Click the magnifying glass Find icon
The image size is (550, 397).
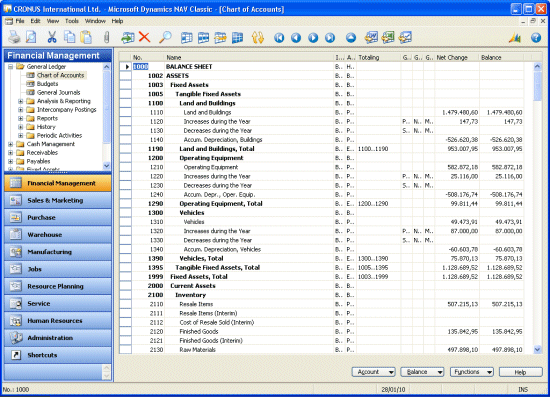[x=165, y=37]
